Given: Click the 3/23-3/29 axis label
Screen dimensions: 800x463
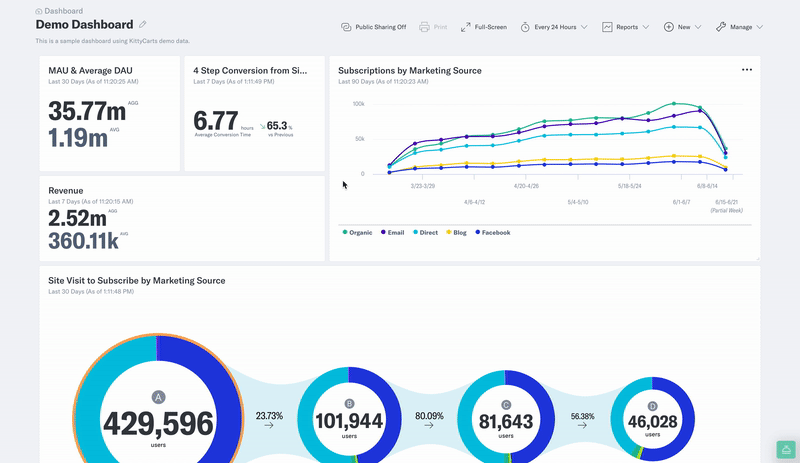Looking at the screenshot, I should click(x=423, y=186).
